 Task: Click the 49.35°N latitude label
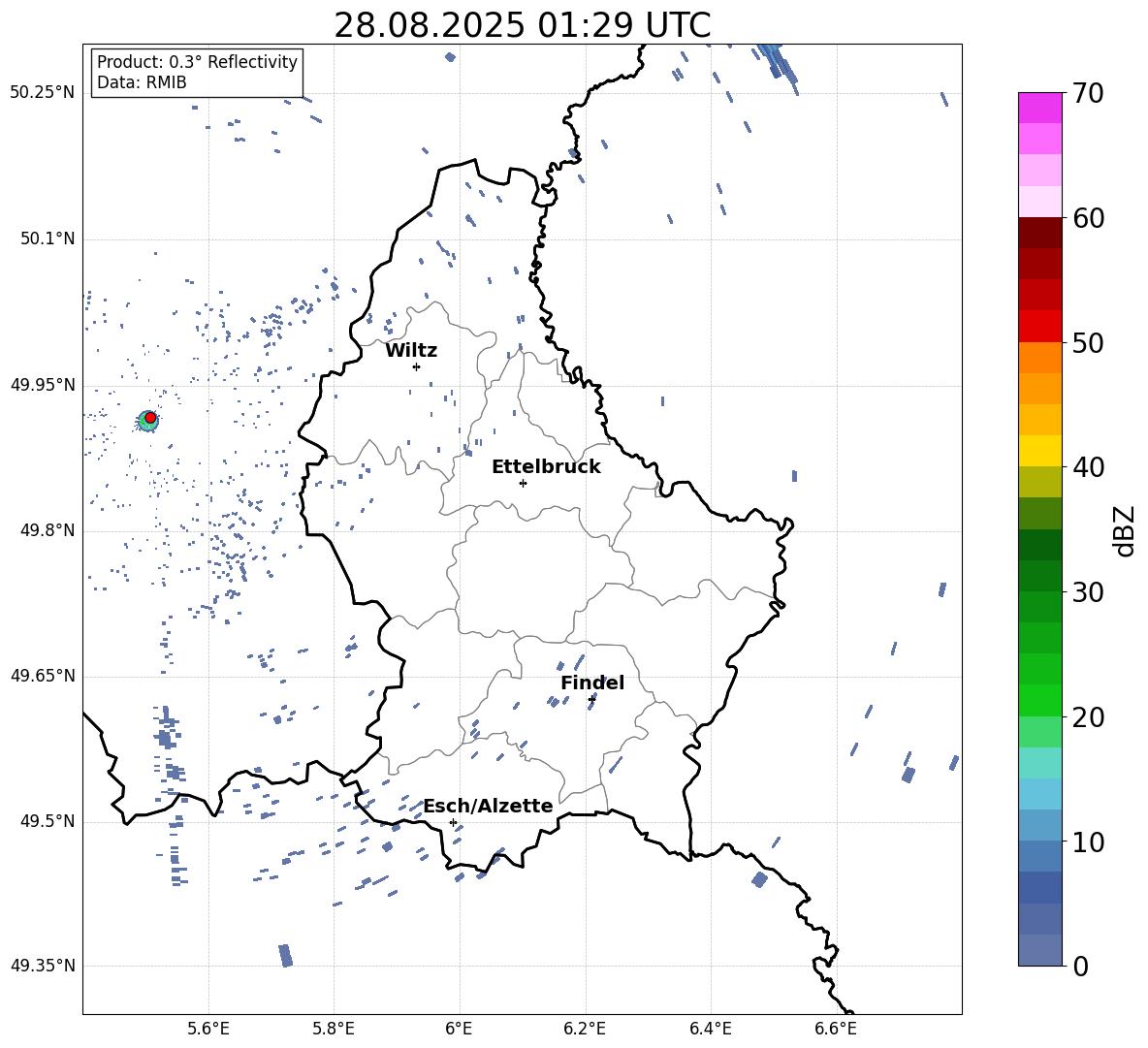click(x=43, y=966)
